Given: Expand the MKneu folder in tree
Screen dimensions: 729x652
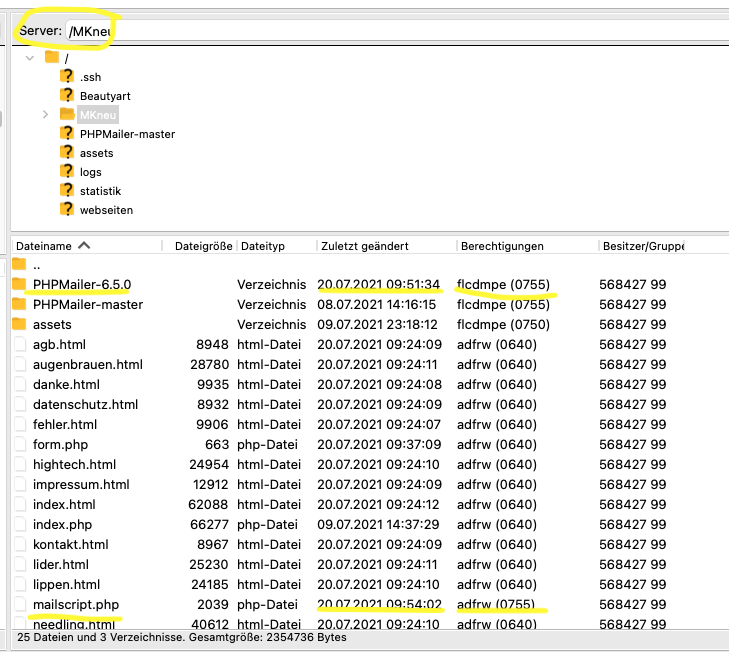Looking at the screenshot, I should click(45, 115).
